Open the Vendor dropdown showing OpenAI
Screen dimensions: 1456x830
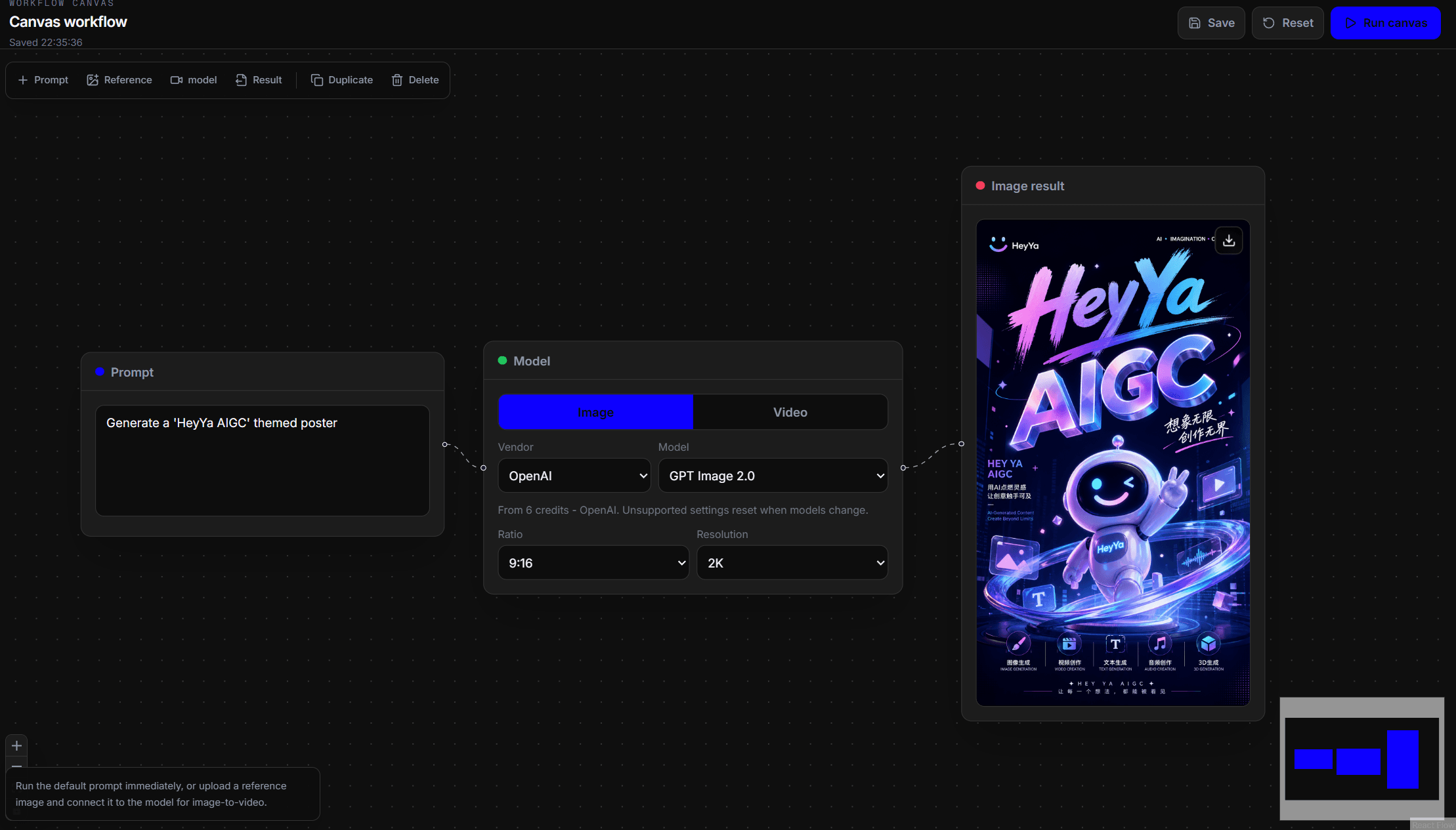pos(574,476)
